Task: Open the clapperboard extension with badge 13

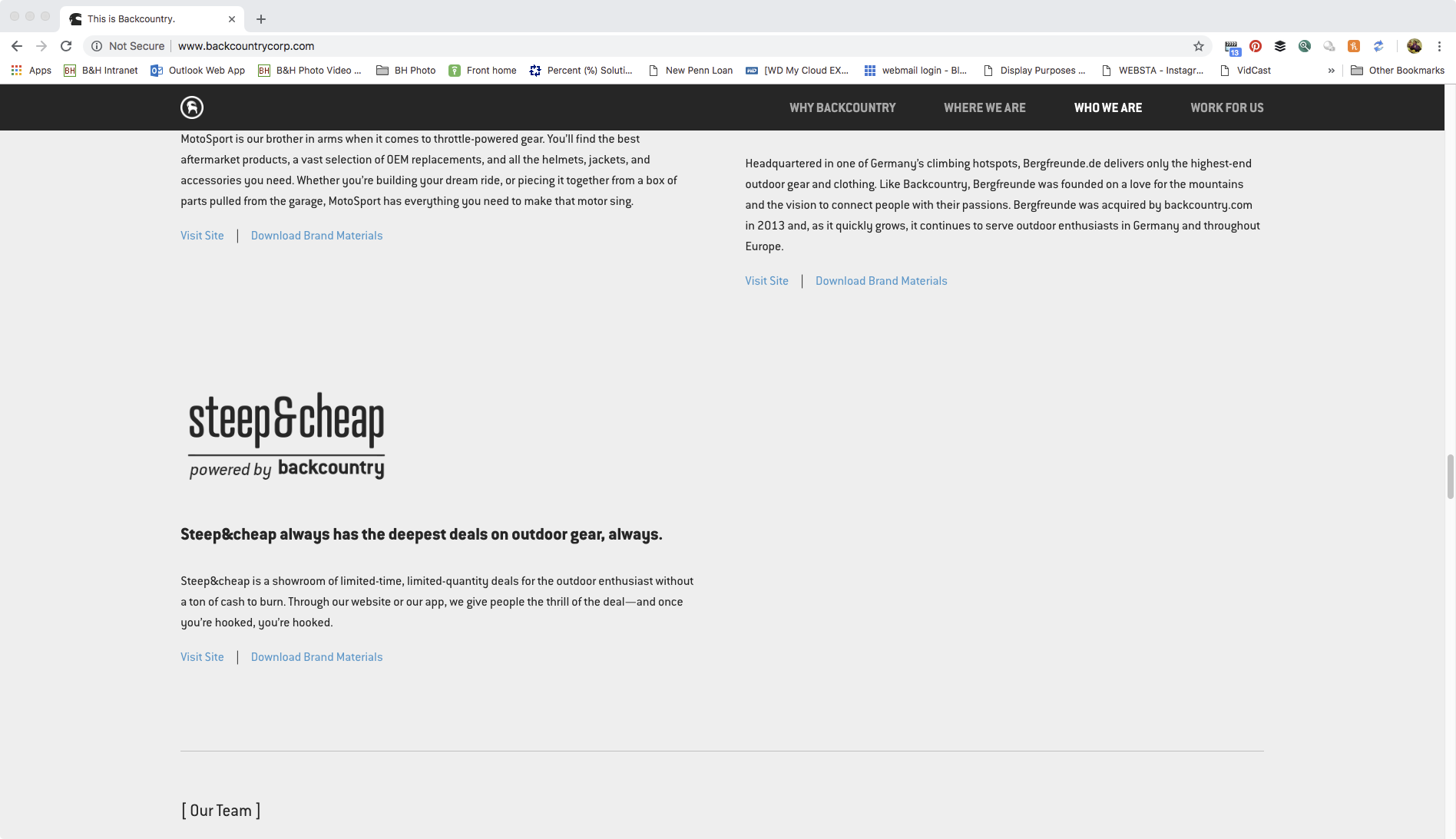Action: click(x=1232, y=47)
